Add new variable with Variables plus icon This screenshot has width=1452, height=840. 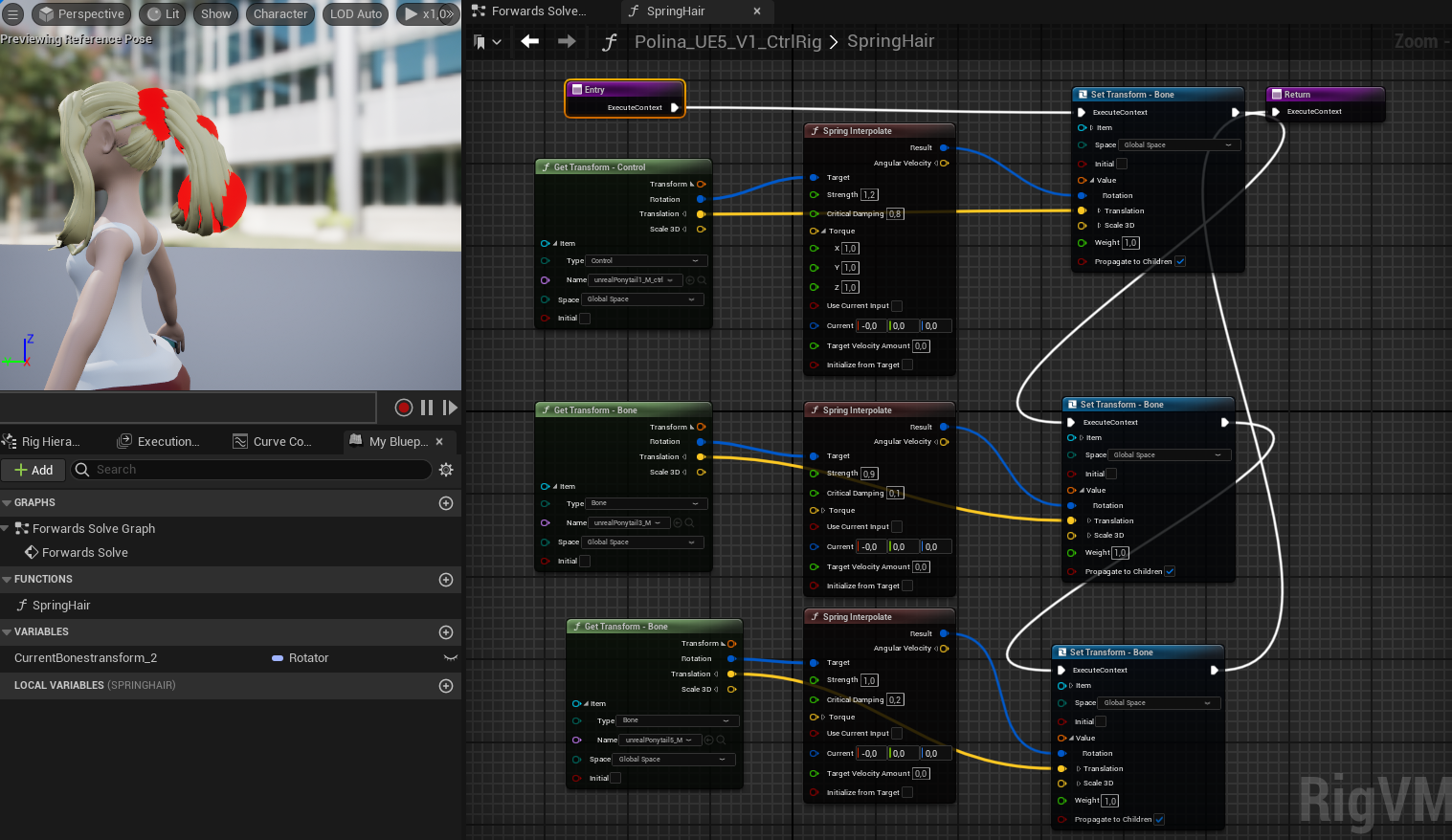446,632
